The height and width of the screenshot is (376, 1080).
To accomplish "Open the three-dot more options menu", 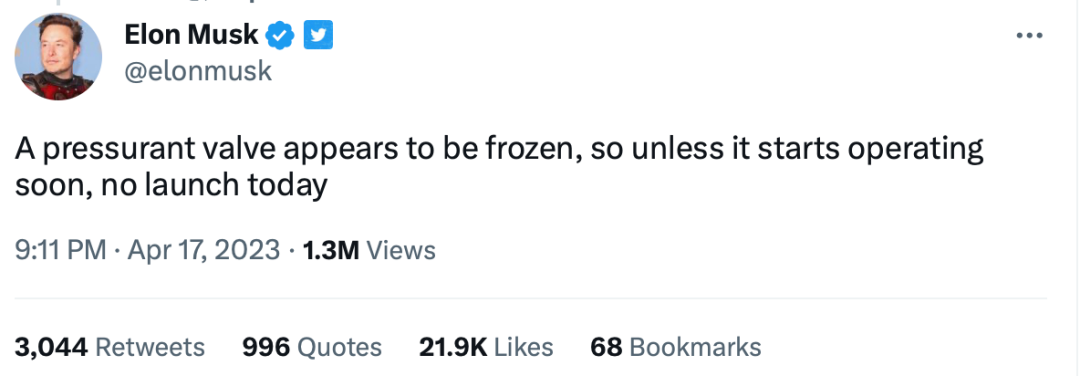I will click(1030, 35).
